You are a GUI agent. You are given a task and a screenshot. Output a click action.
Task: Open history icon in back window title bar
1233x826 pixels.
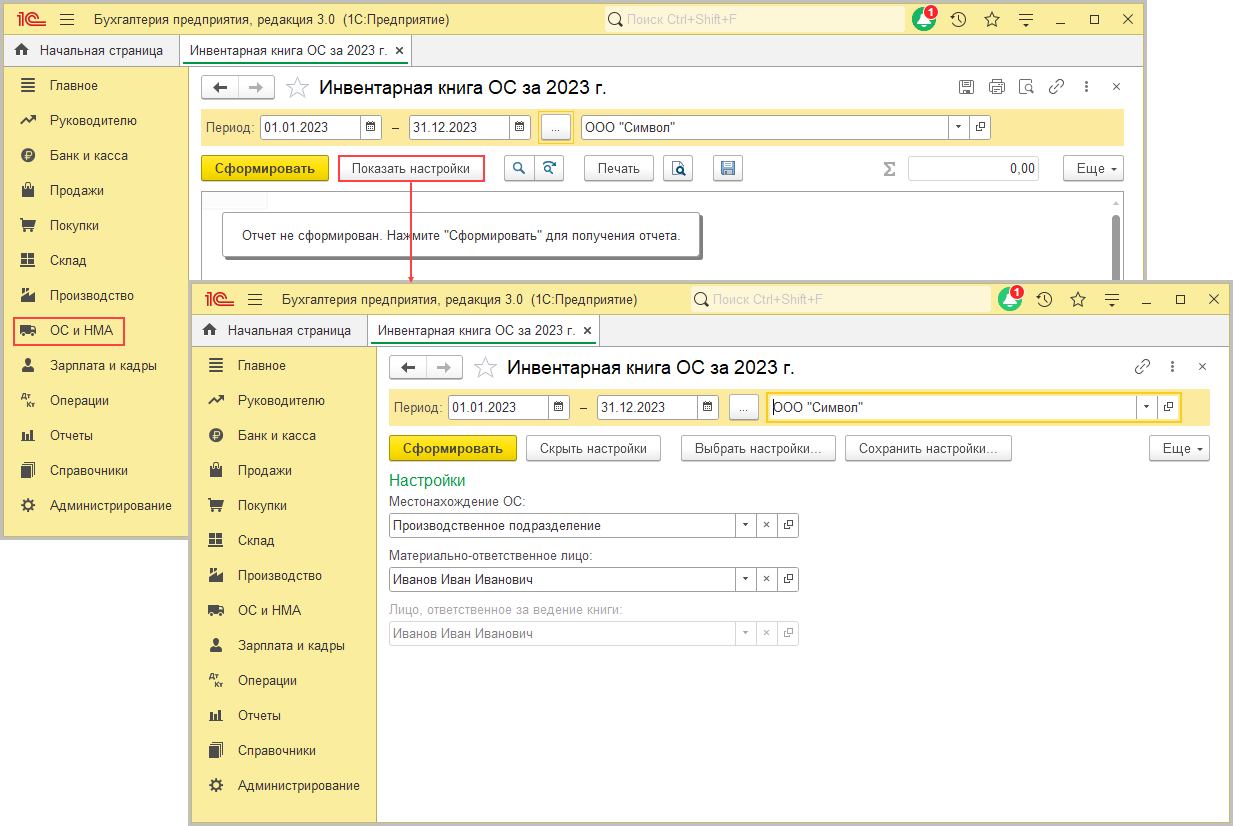pyautogui.click(x=958, y=19)
